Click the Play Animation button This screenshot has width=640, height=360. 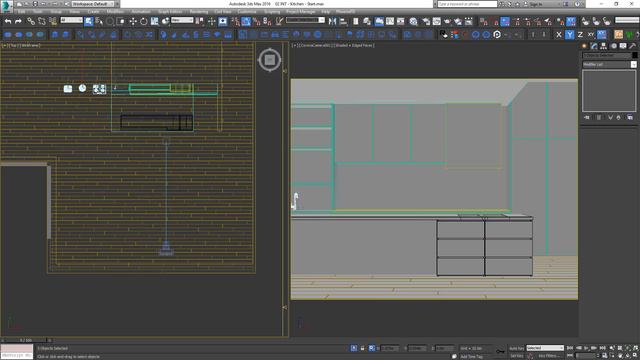(x=586, y=348)
